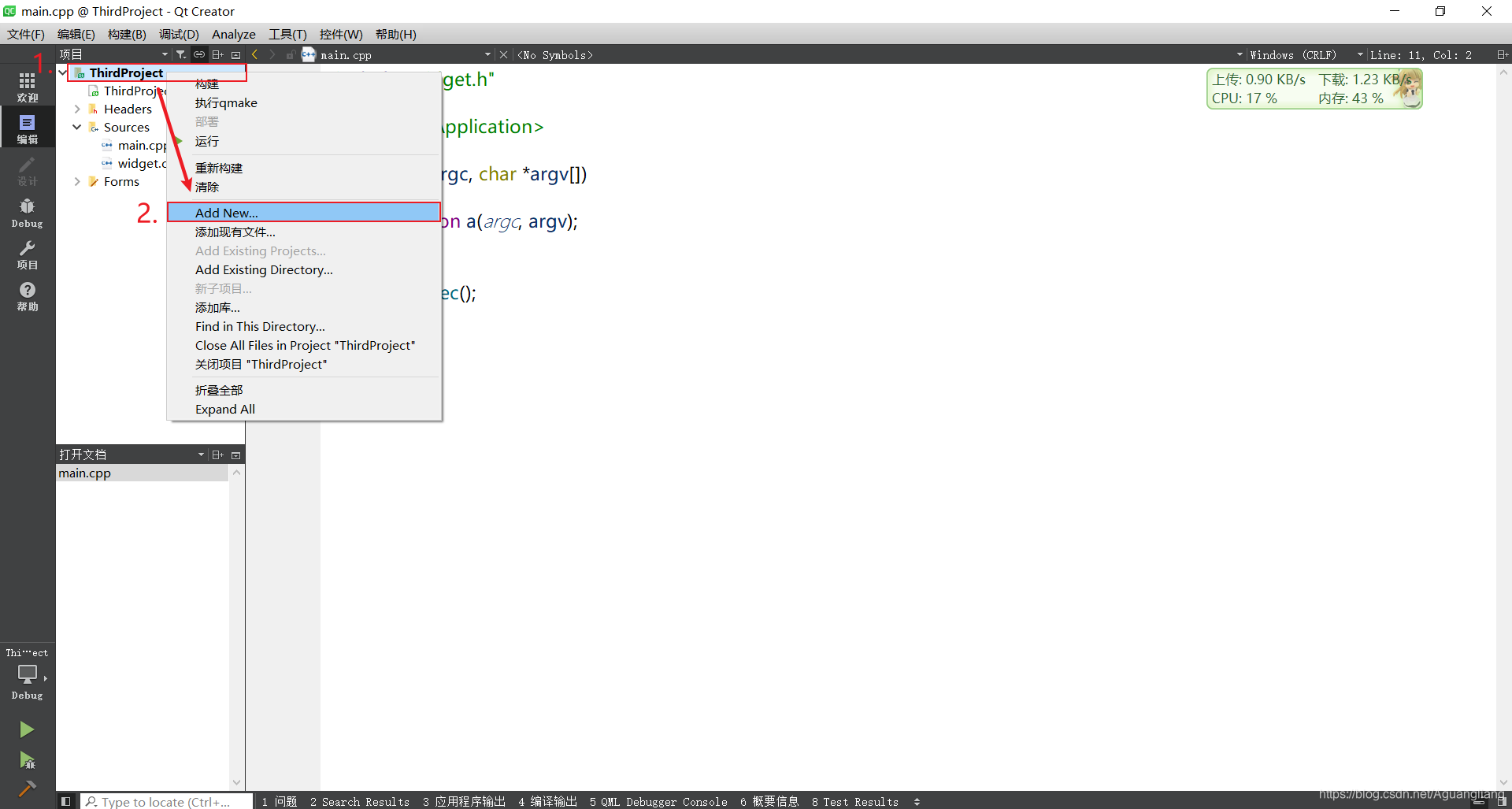Start debugging with the play-bug button
Viewport: 1512px width, 809px height.
click(x=27, y=760)
